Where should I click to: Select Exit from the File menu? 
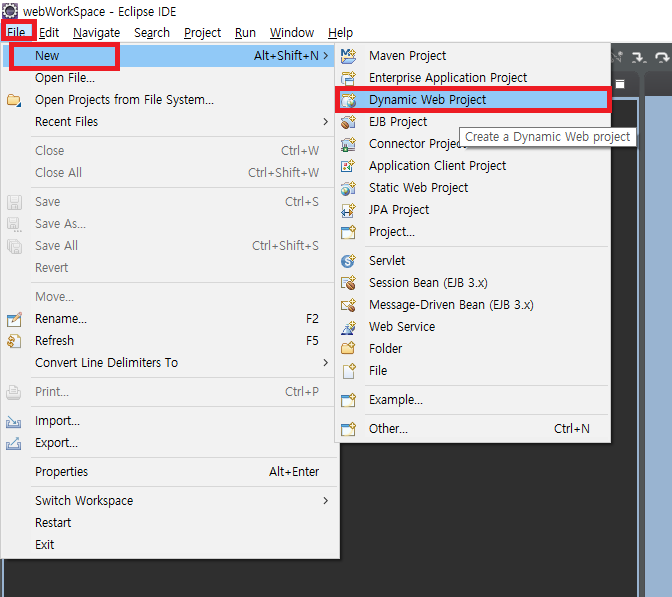point(169,545)
